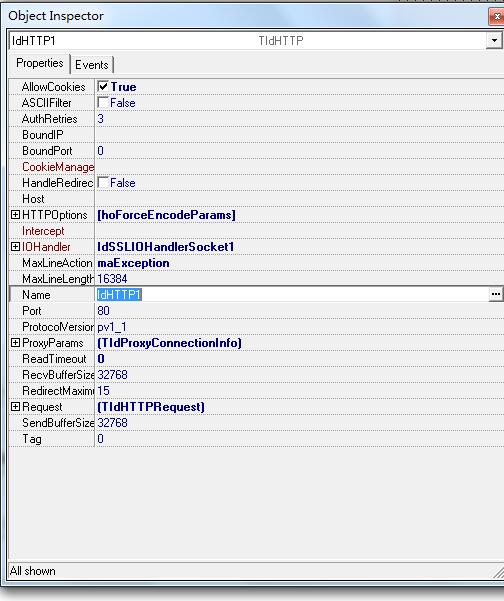Close the Object Inspector window
This screenshot has height=601, width=504.
(497, 16)
